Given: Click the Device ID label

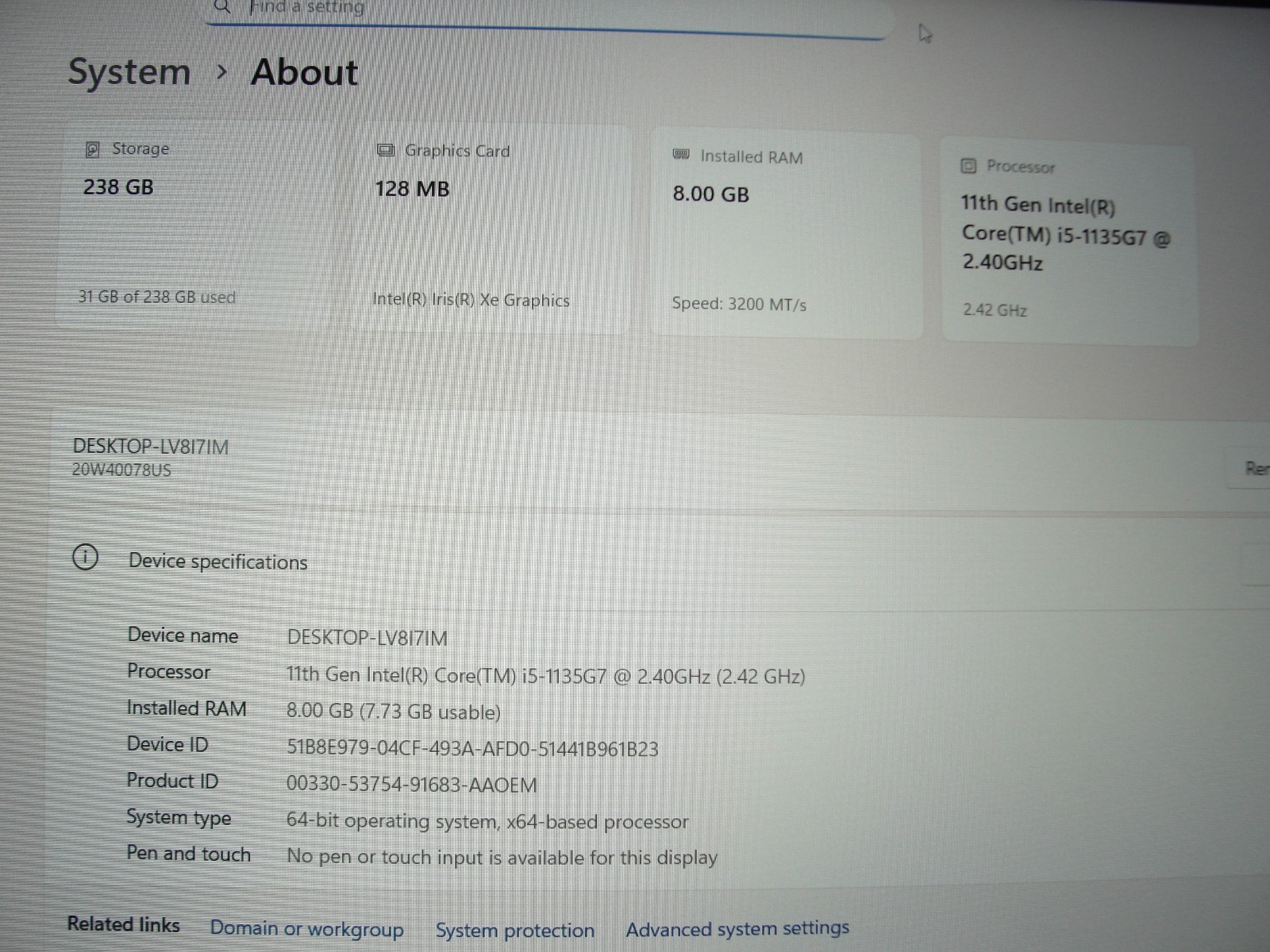Looking at the screenshot, I should (x=167, y=744).
